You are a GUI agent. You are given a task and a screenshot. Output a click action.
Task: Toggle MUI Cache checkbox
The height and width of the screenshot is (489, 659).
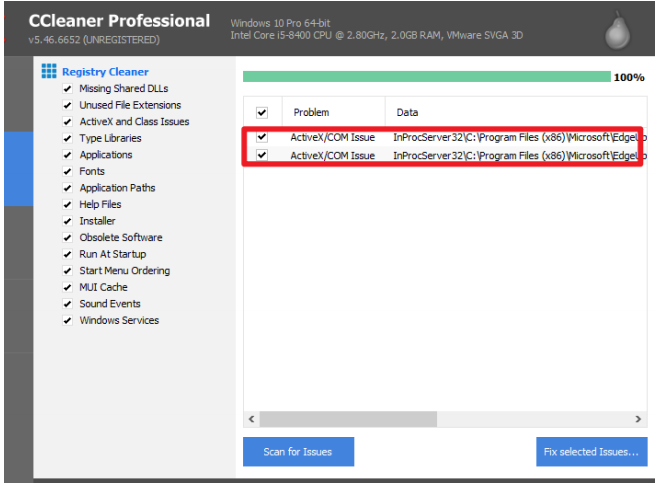pyautogui.click(x=67, y=287)
